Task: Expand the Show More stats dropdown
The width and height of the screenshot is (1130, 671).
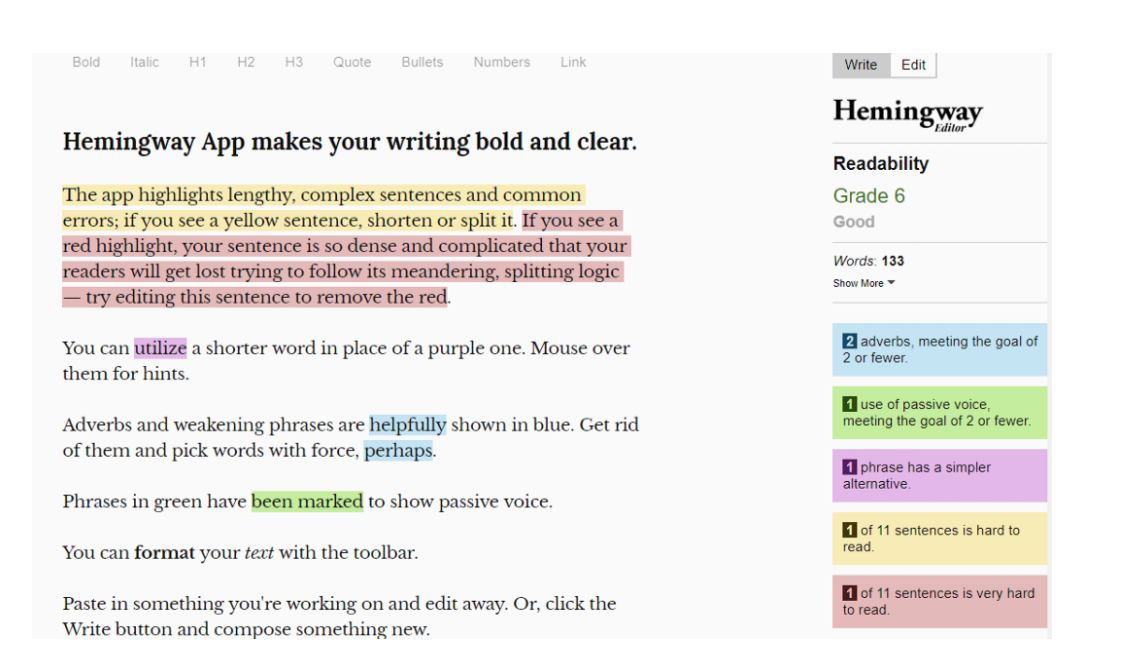Action: coord(864,283)
